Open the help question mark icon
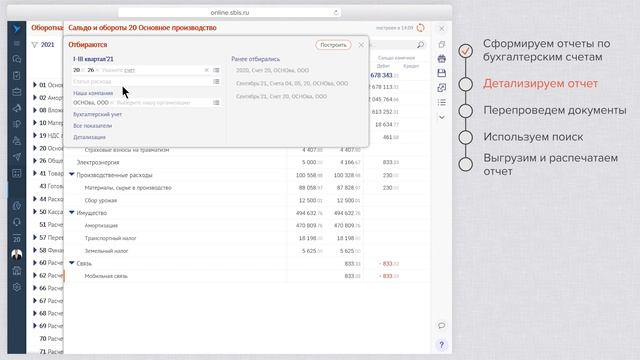The width and height of the screenshot is (640, 360). (x=442, y=345)
